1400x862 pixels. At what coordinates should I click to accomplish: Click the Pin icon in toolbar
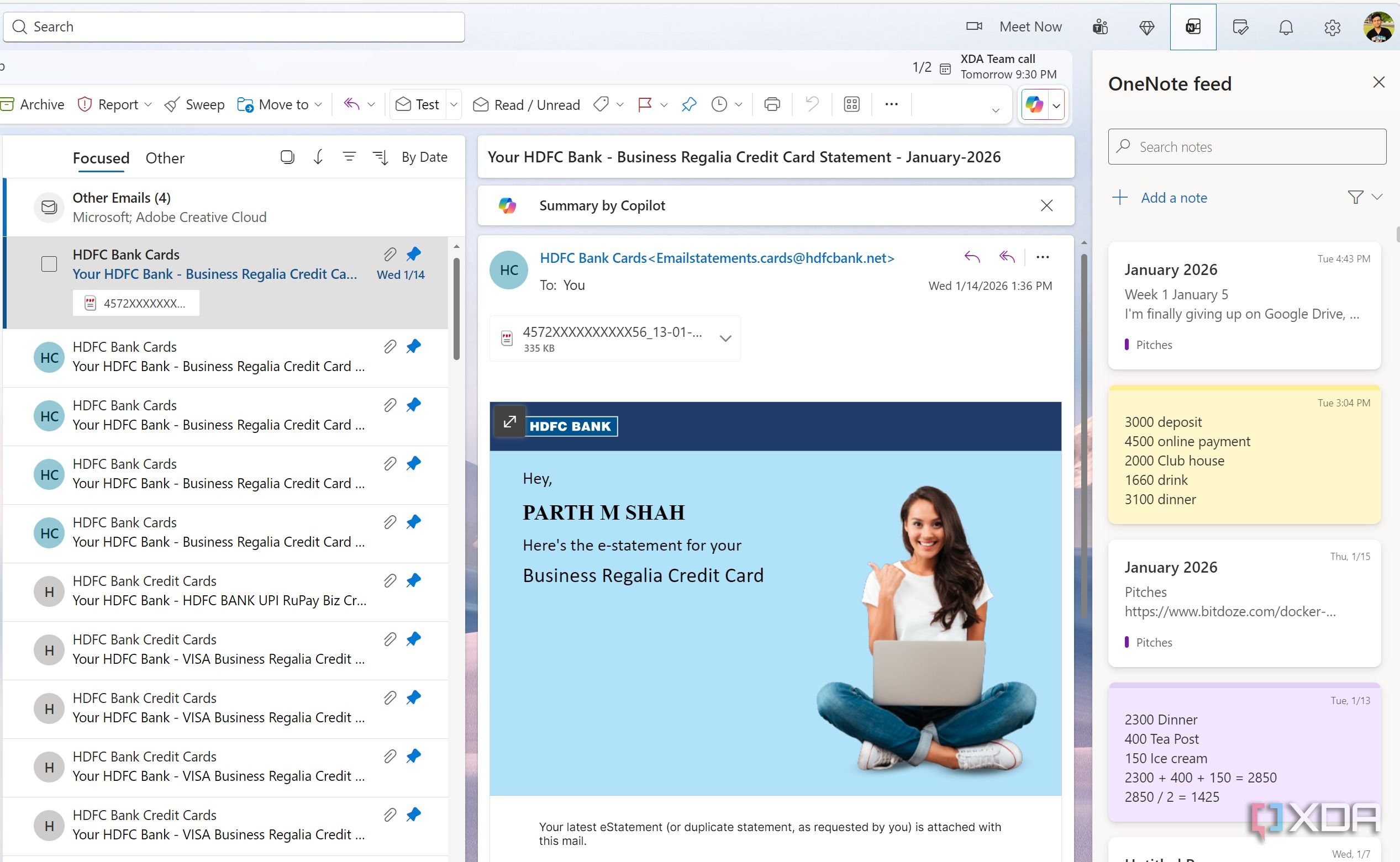click(x=689, y=104)
